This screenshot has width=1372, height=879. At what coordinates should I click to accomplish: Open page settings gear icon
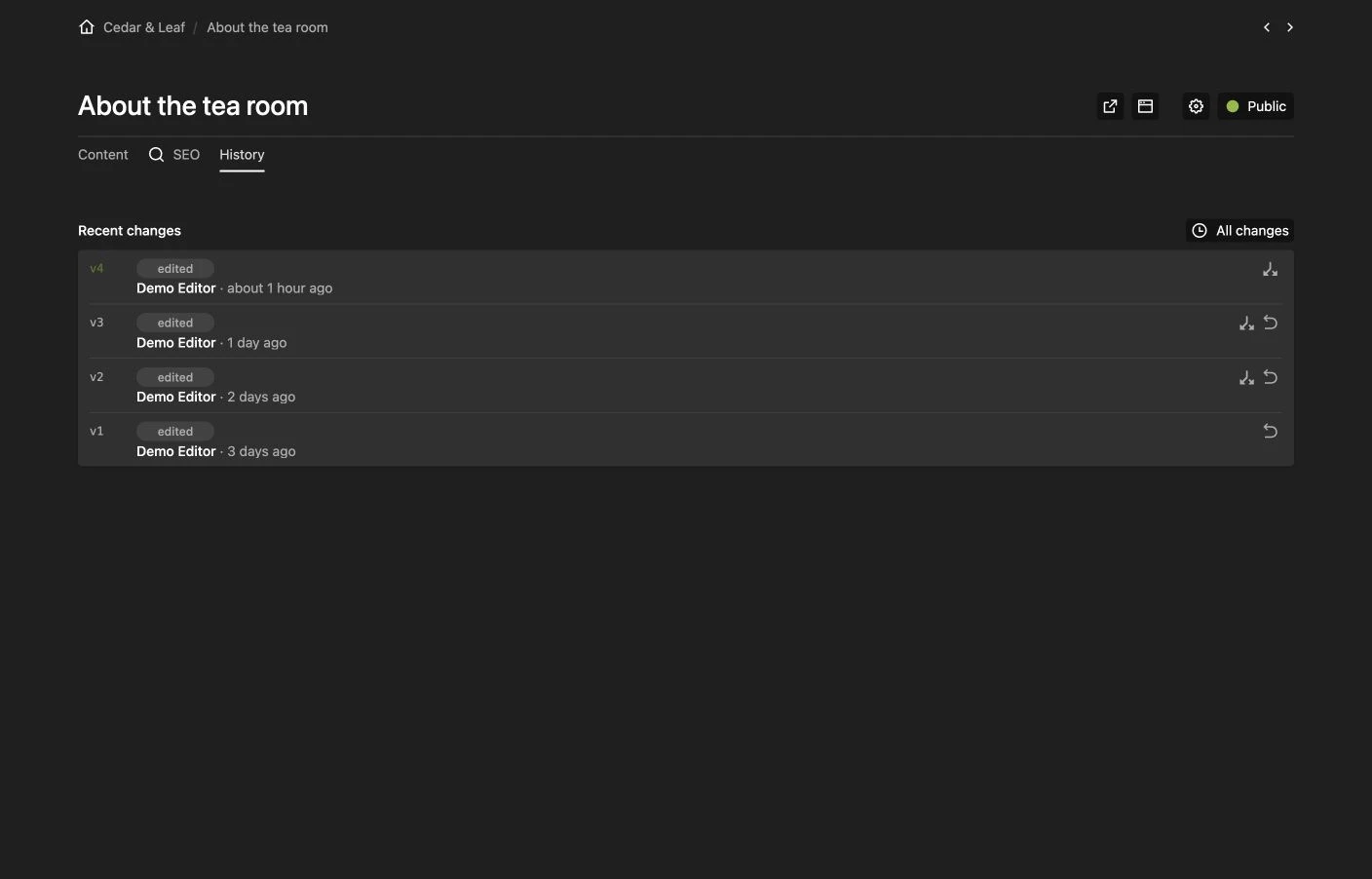pyautogui.click(x=1196, y=106)
